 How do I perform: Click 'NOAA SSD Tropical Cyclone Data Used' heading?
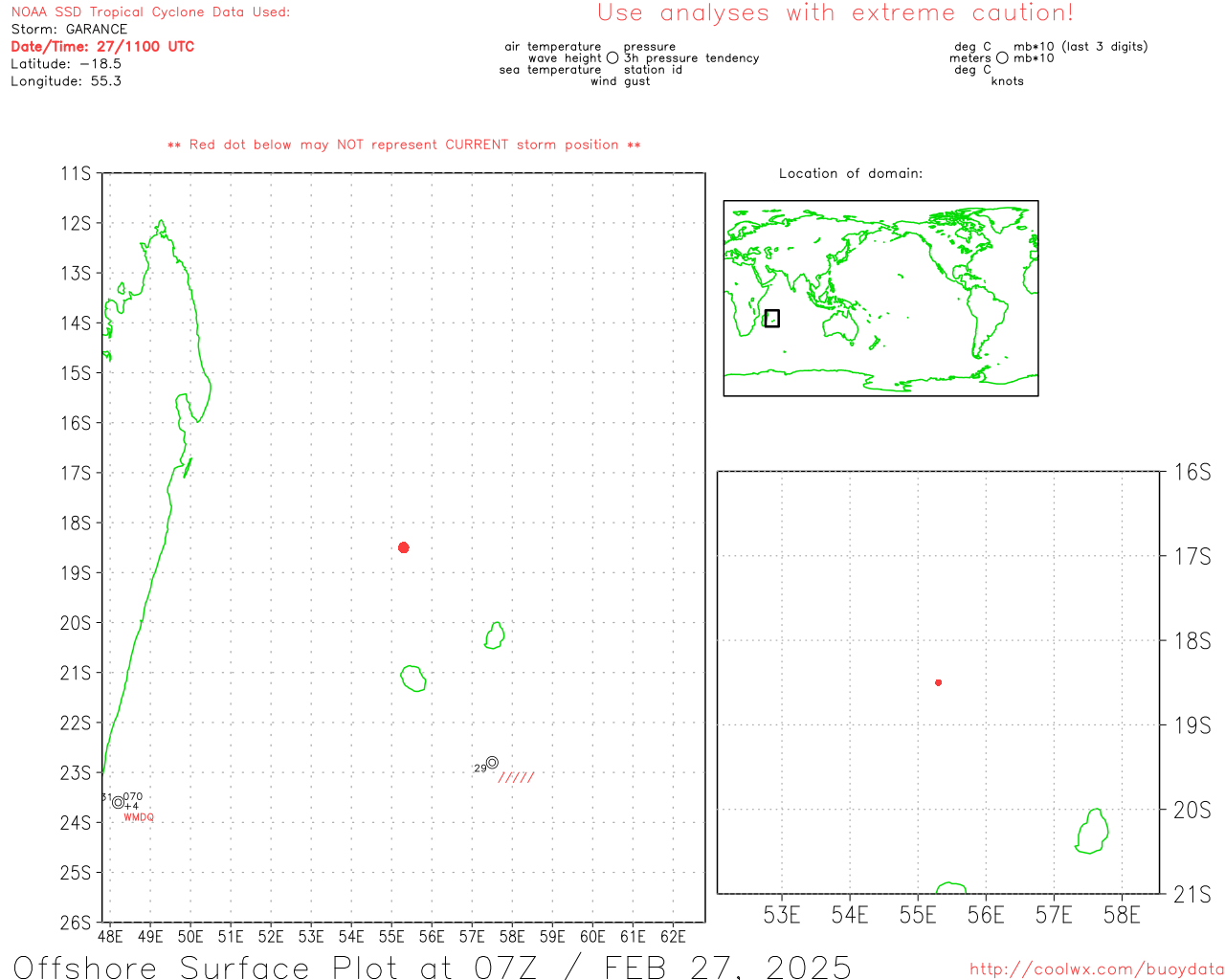point(150,11)
